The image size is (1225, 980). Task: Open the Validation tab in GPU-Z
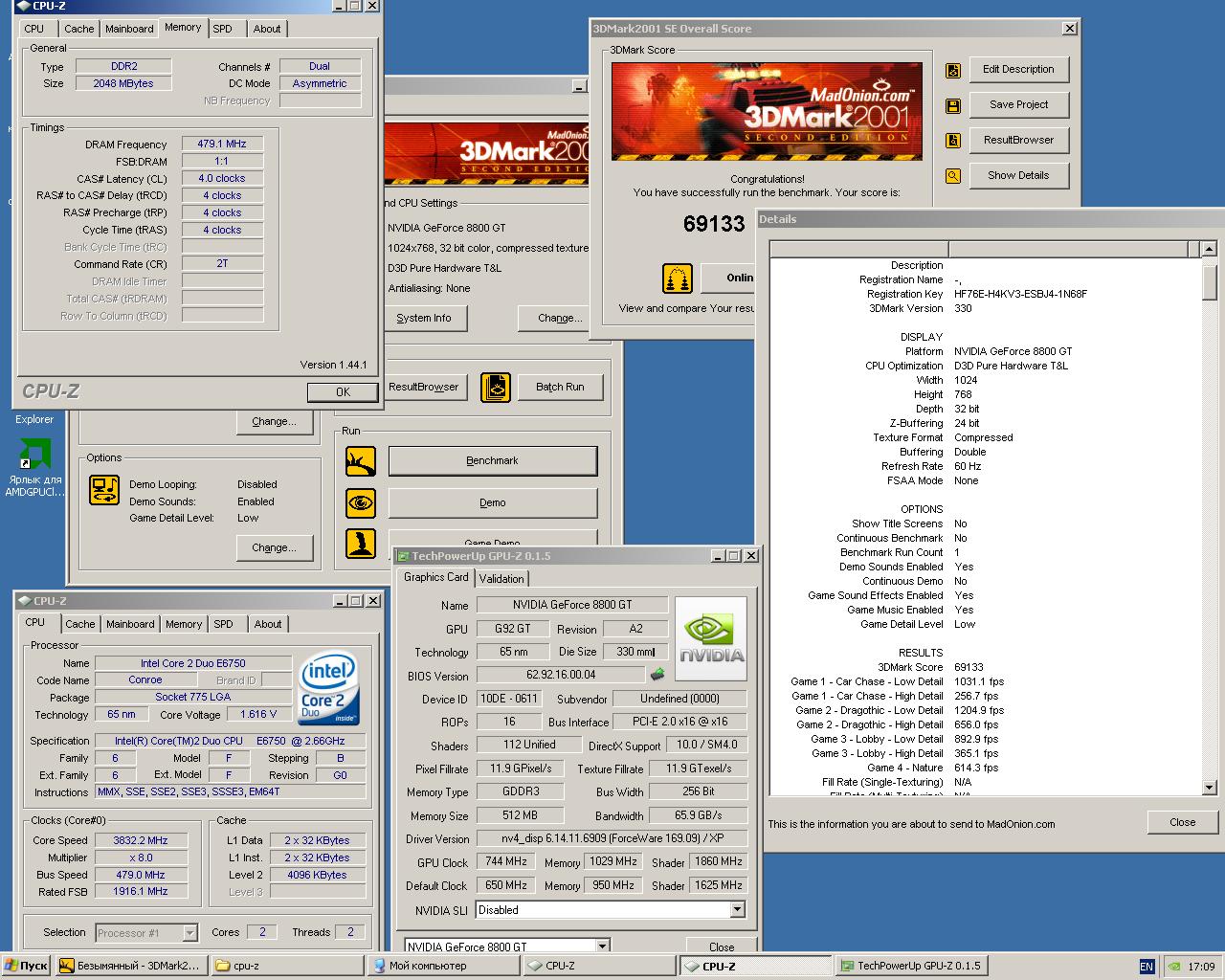click(501, 579)
